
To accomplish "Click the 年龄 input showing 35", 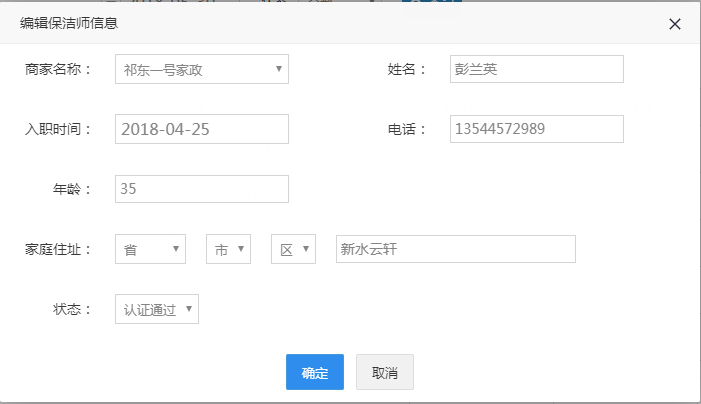I will pyautogui.click(x=202, y=189).
